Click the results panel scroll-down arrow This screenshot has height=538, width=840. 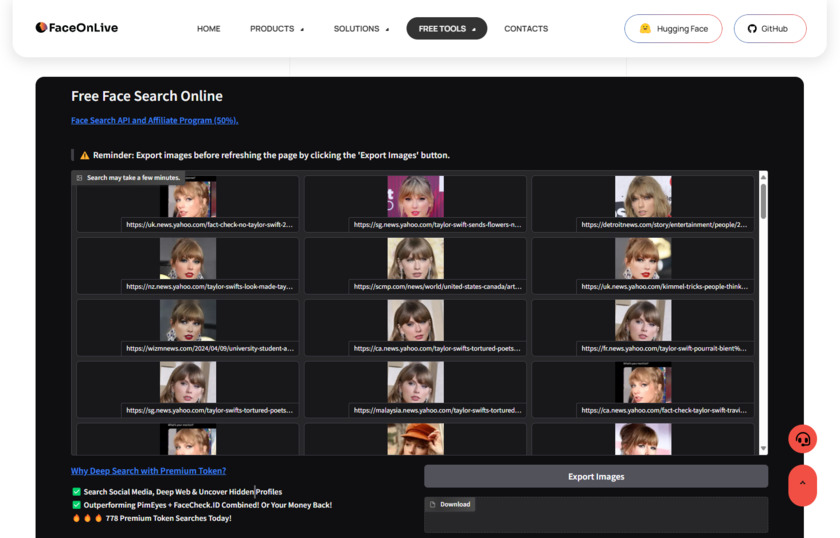tap(764, 449)
